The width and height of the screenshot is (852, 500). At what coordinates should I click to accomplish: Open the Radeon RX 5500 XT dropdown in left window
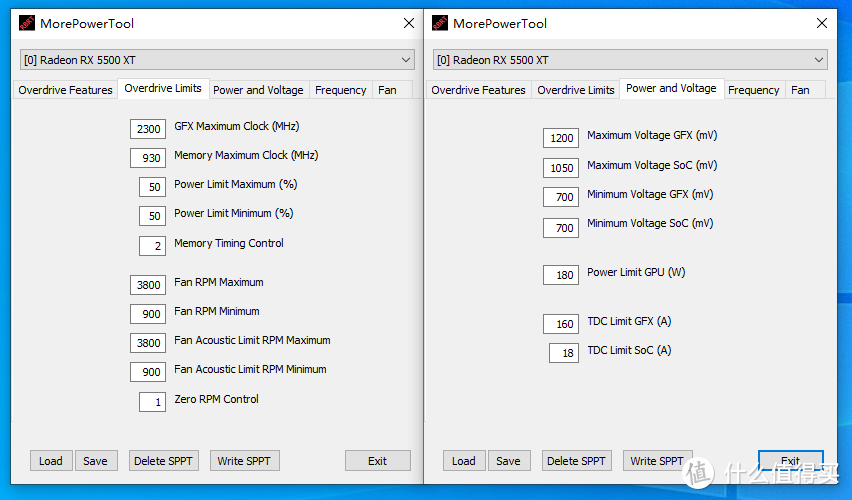pyautogui.click(x=217, y=60)
